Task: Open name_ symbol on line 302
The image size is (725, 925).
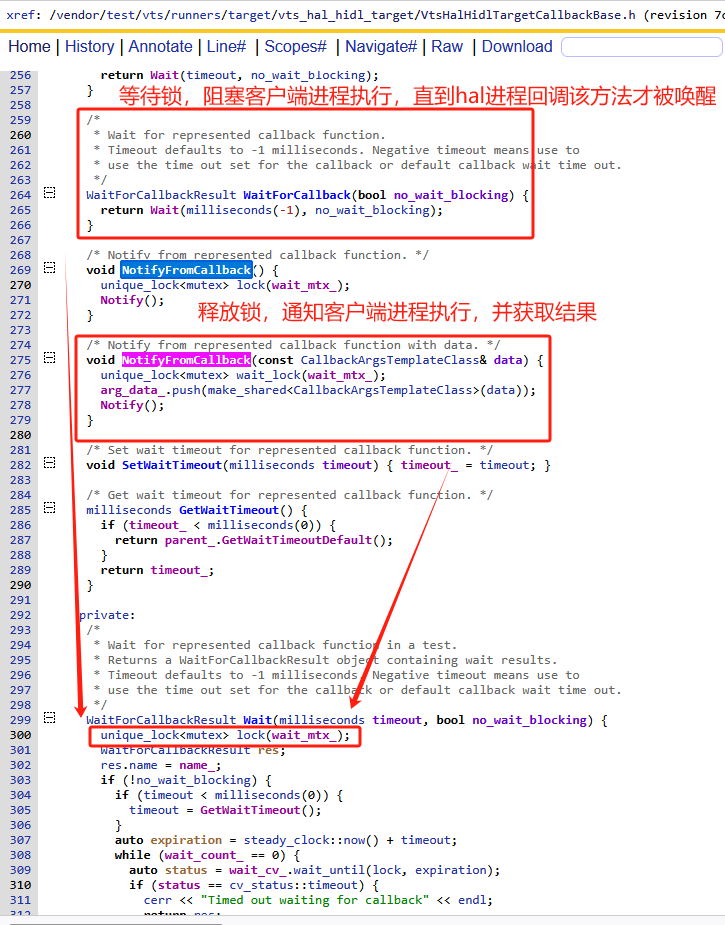Action: pos(197,765)
